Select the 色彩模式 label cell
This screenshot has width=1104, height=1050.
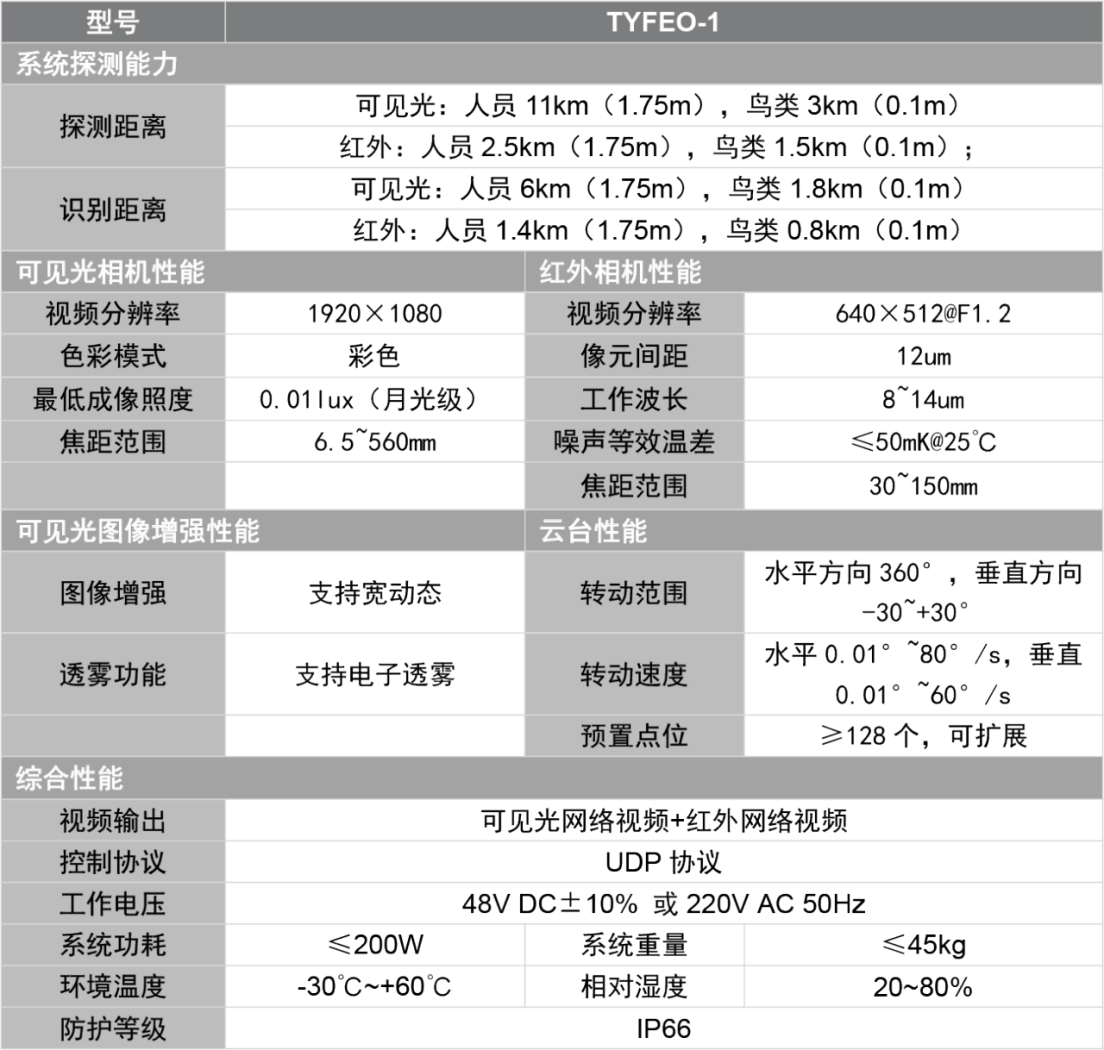[x=113, y=356]
